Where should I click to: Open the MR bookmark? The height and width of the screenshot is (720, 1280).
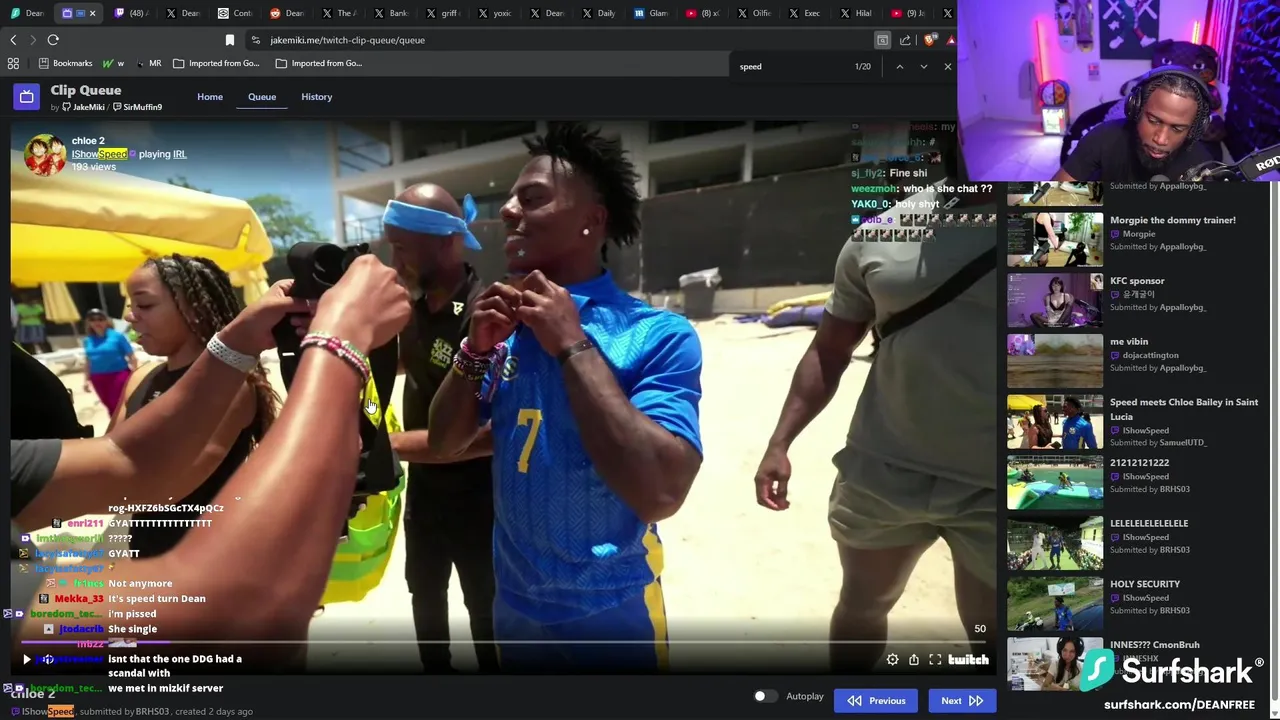pyautogui.click(x=149, y=63)
